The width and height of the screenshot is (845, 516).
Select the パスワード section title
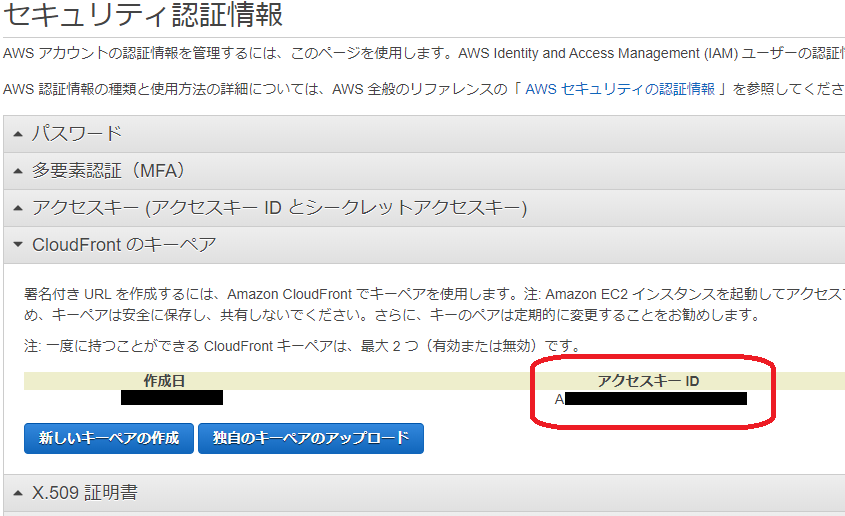tap(77, 133)
